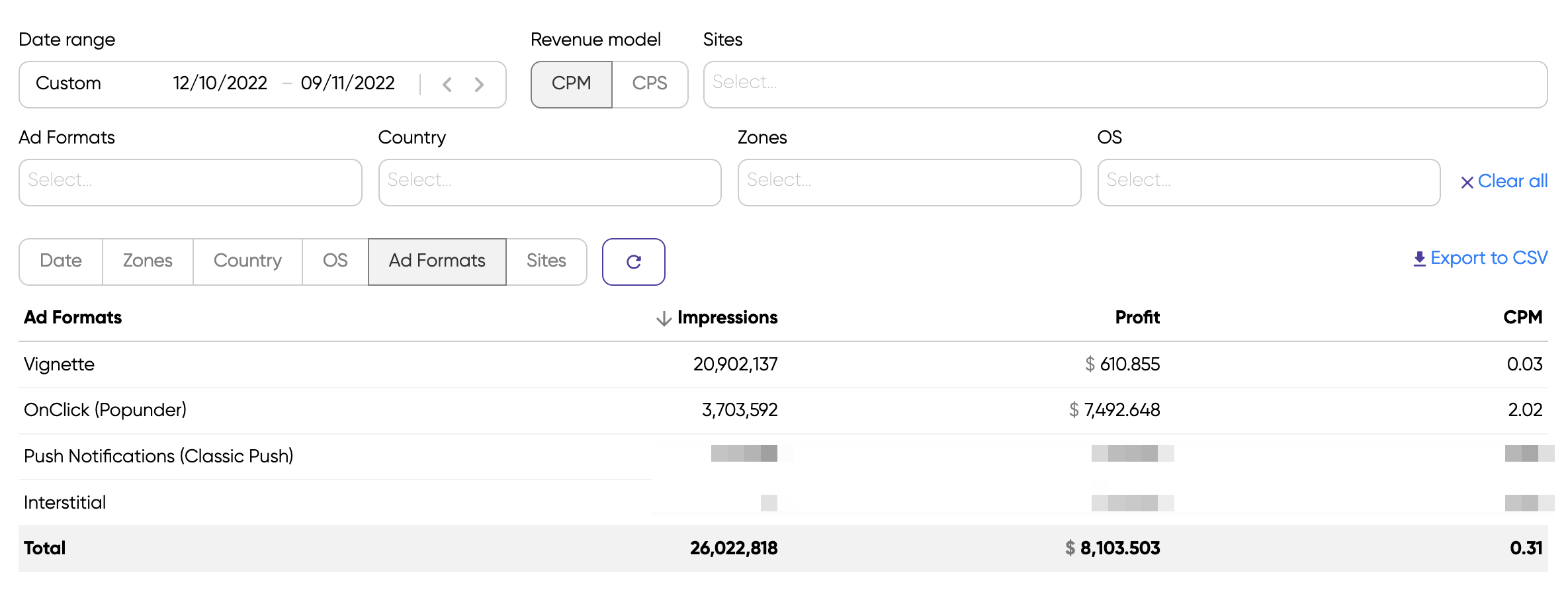
Task: Select the Zones grouping tab
Action: click(148, 261)
